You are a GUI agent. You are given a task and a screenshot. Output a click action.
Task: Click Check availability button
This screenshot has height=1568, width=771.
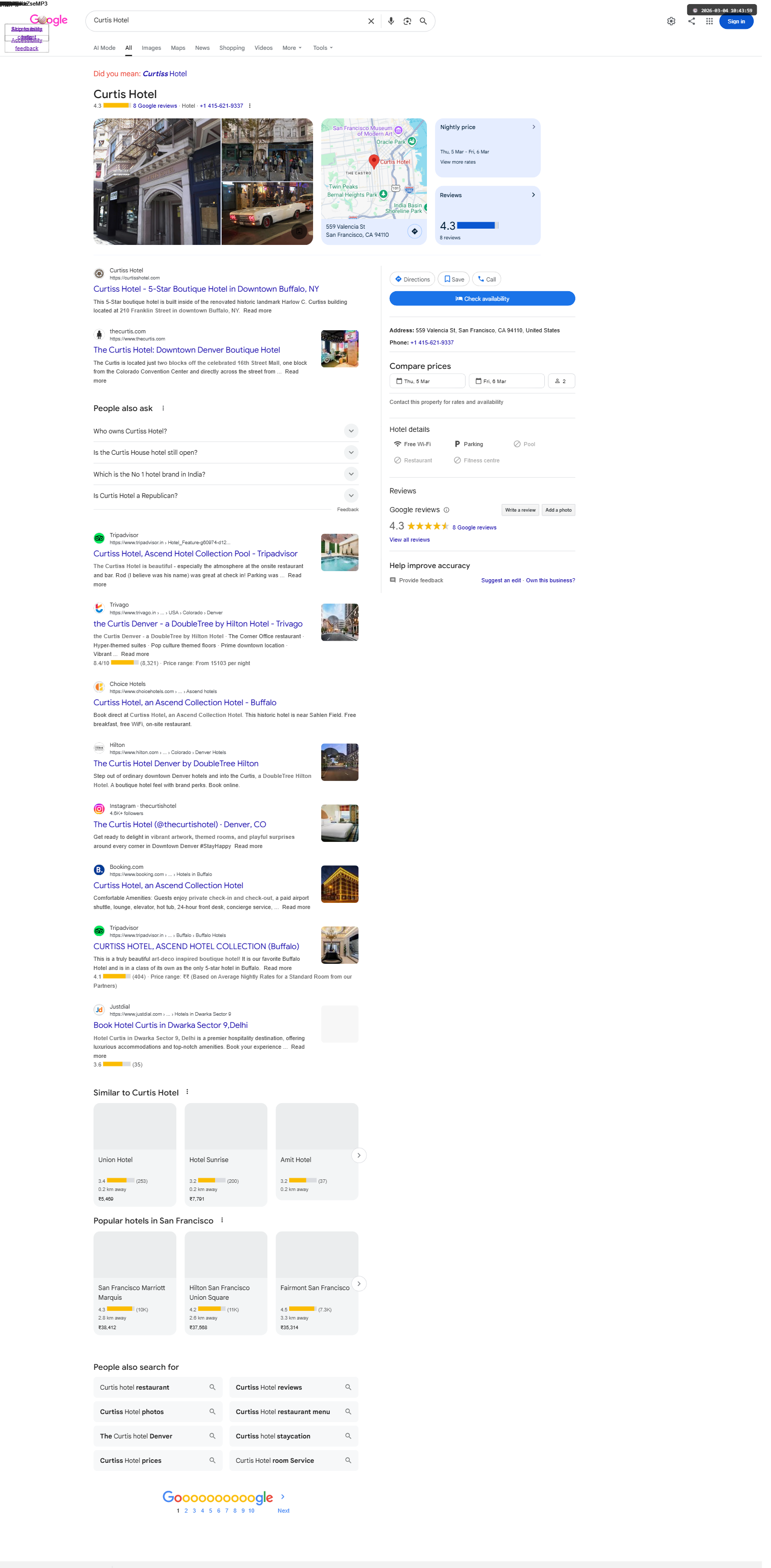click(x=482, y=298)
